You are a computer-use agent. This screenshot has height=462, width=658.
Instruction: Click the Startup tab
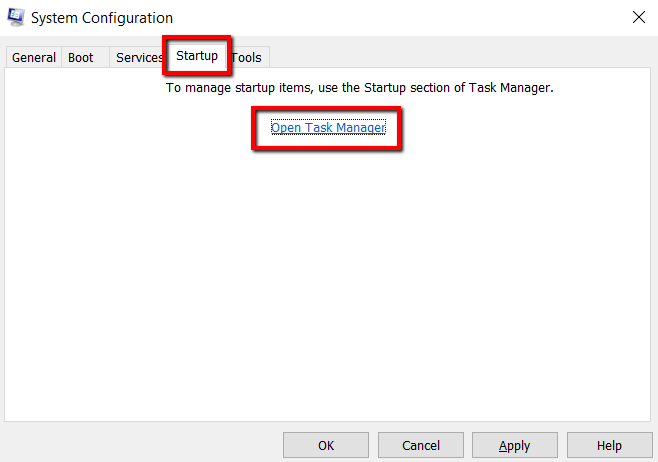[197, 56]
